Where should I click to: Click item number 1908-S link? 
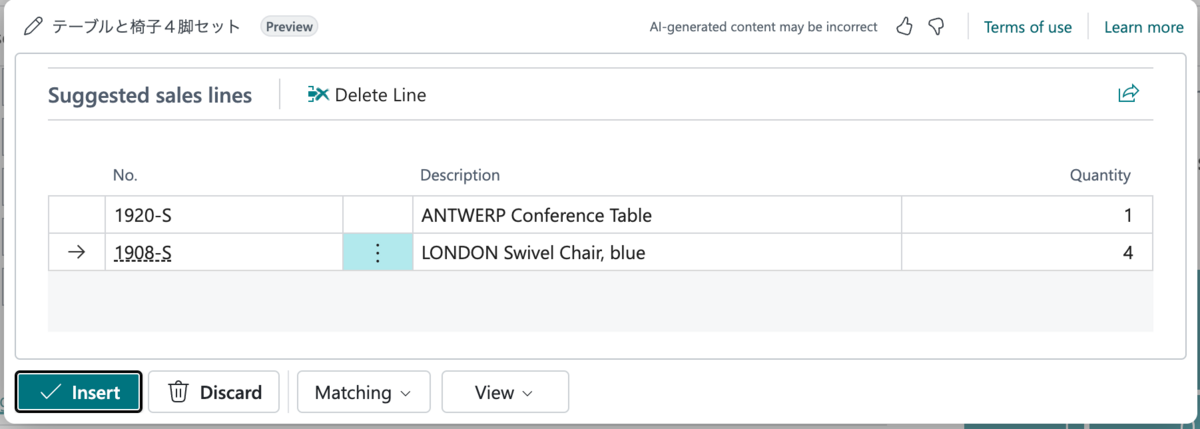pyautogui.click(x=143, y=254)
